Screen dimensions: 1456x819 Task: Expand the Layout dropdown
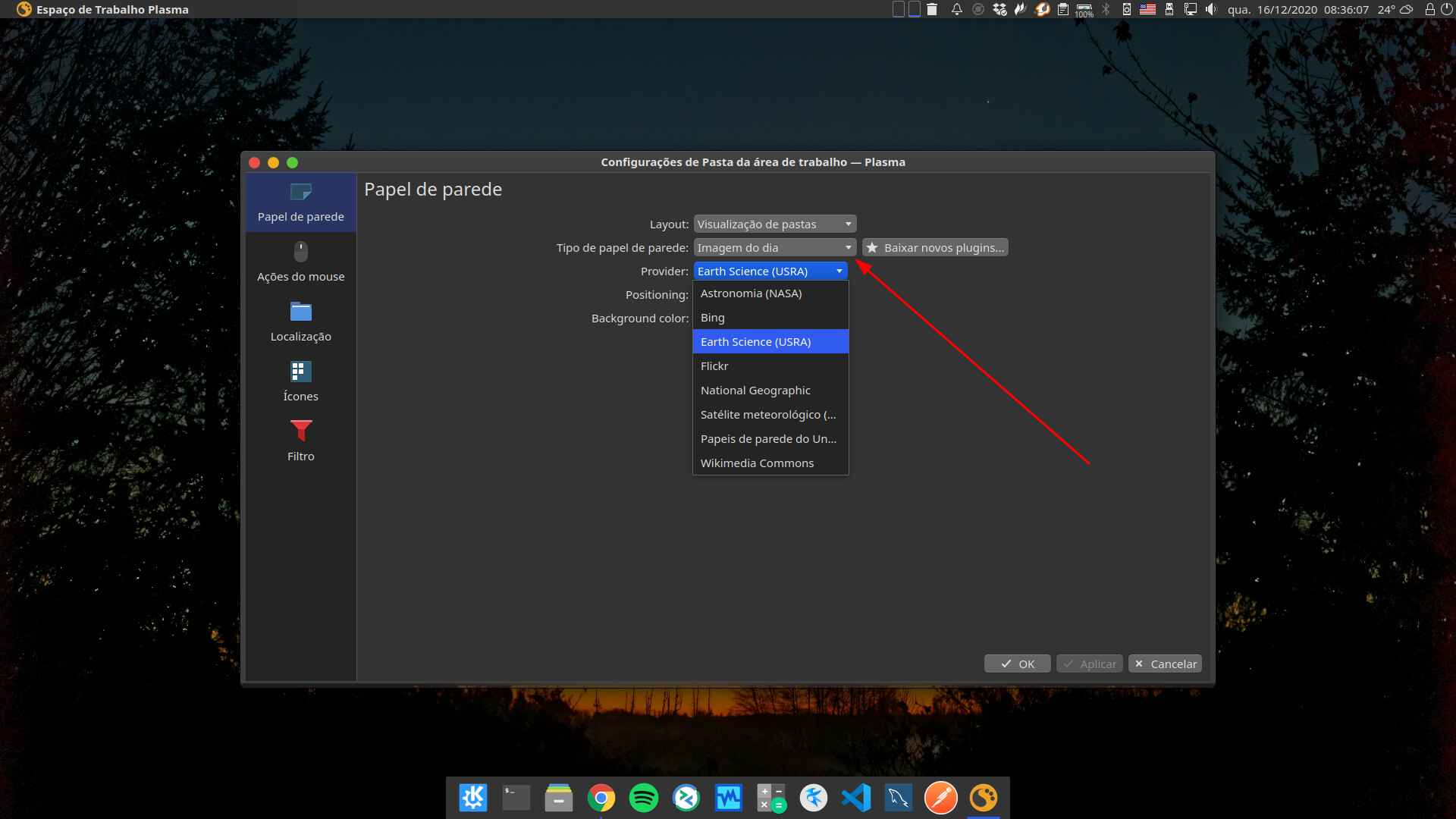[774, 224]
